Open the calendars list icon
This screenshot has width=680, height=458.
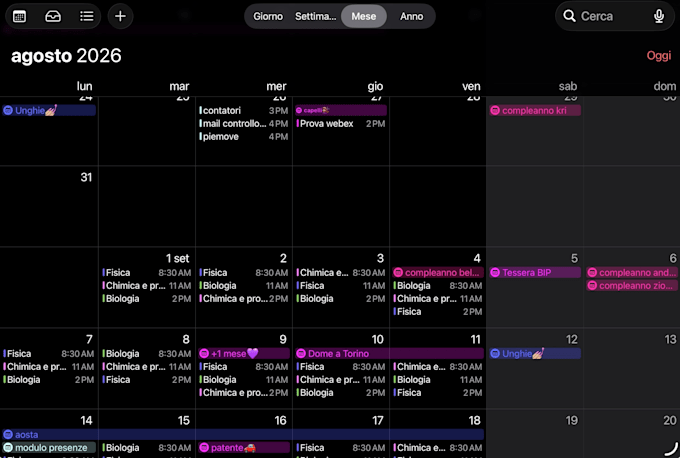(x=20, y=16)
